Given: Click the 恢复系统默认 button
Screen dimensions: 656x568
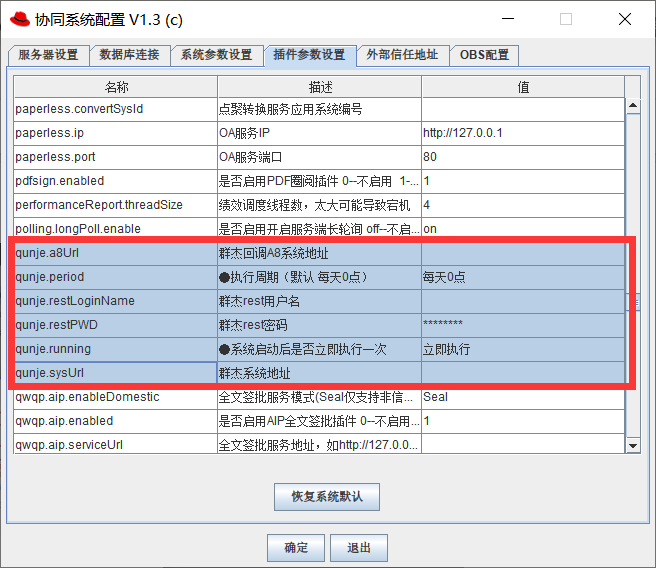Looking at the screenshot, I should (x=327, y=497).
